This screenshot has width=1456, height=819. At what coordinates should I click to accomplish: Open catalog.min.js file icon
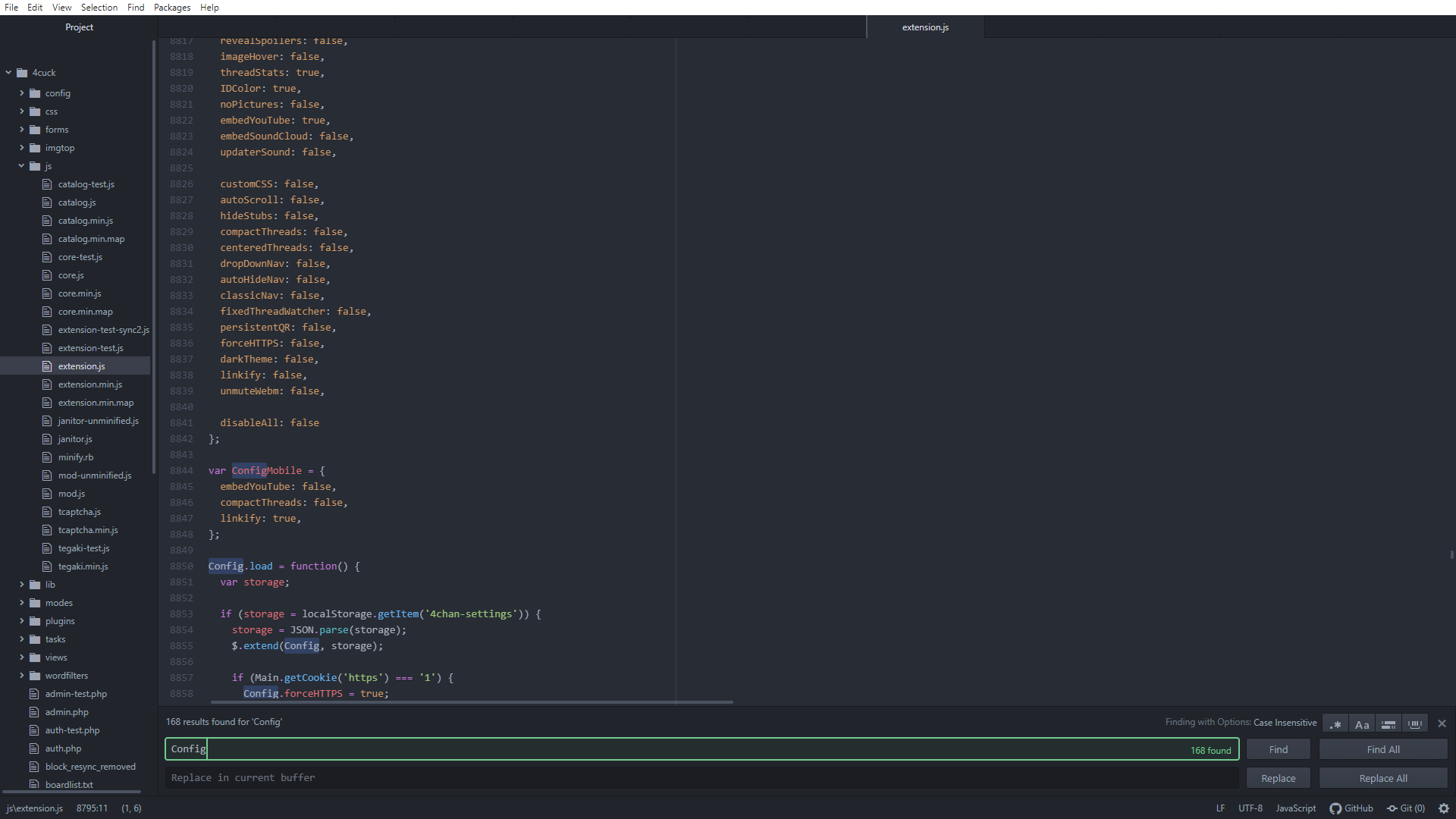pyautogui.click(x=47, y=221)
